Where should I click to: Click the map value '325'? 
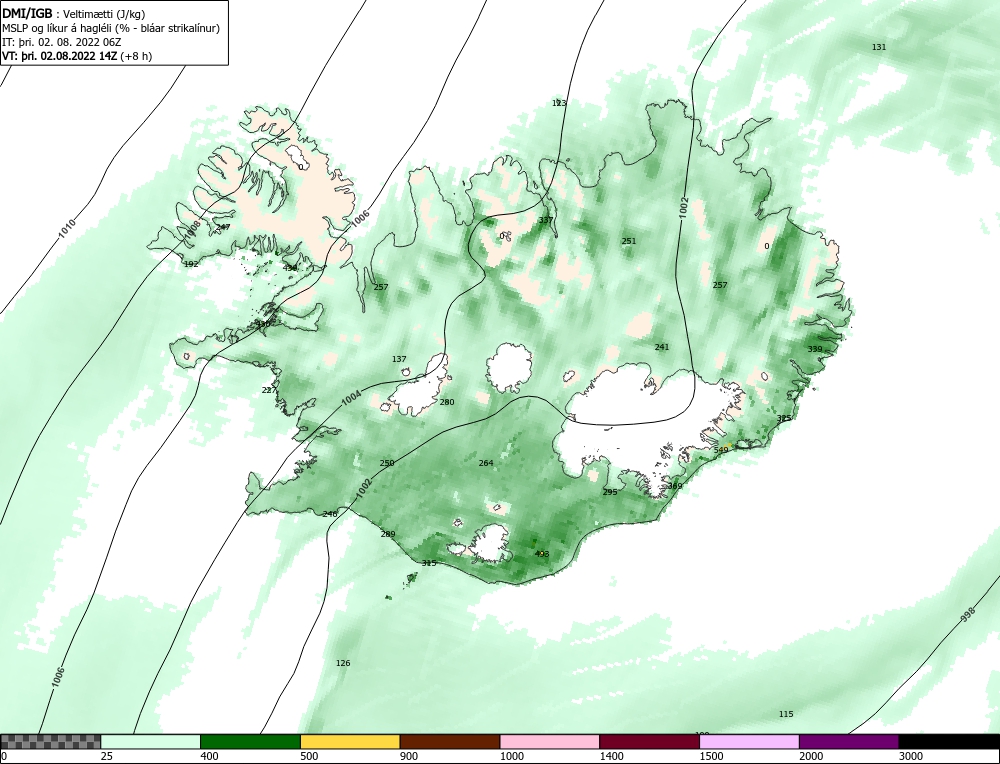pos(784,418)
